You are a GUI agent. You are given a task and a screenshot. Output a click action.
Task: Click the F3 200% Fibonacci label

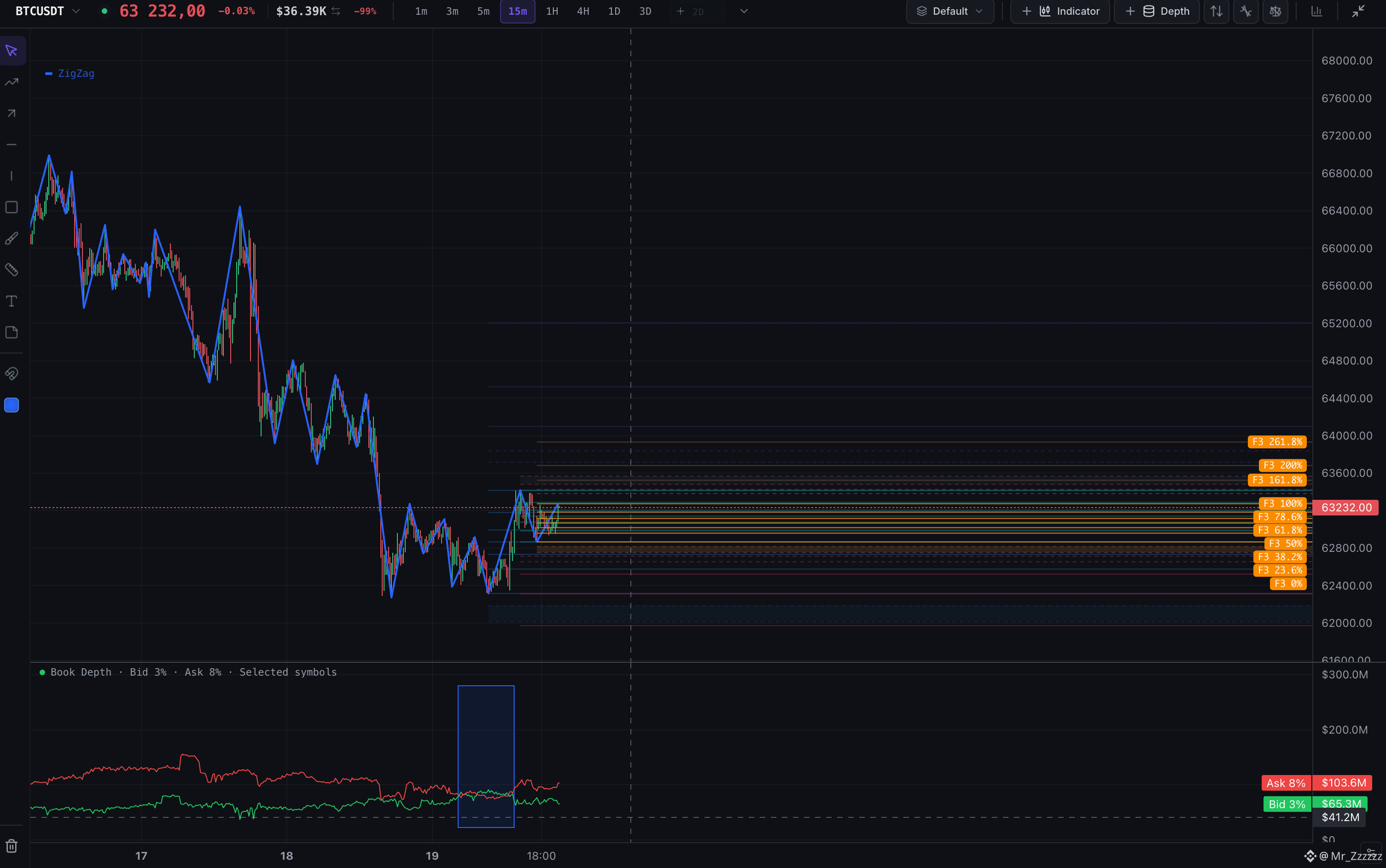click(1282, 465)
